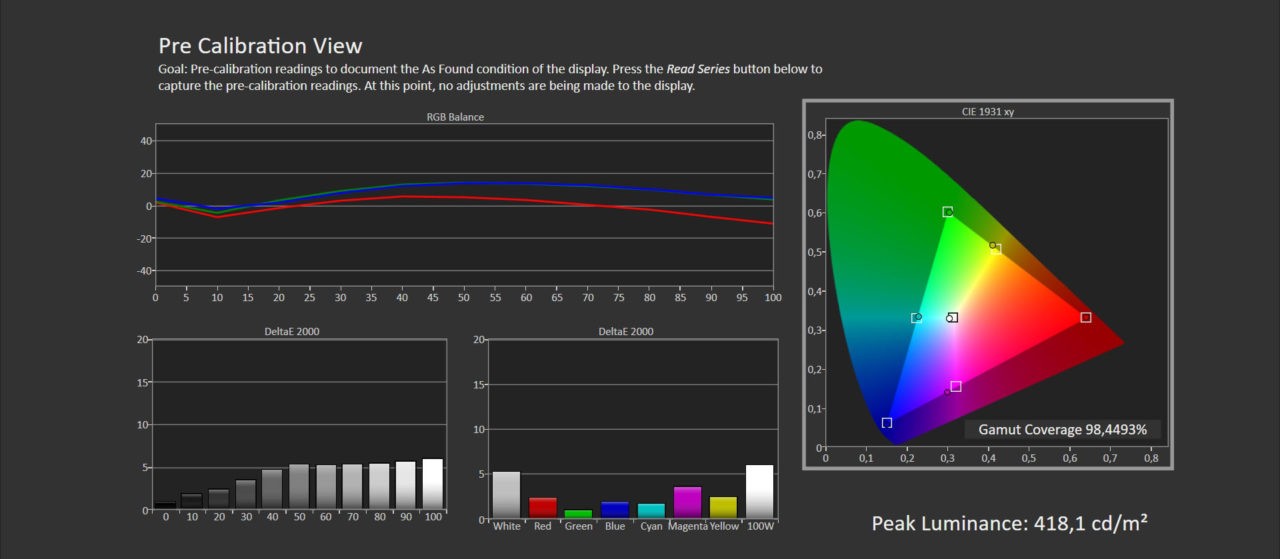Screen dimensions: 1280x559
Task: Click the Red bar in color DeltaE chart
Action: 543,508
